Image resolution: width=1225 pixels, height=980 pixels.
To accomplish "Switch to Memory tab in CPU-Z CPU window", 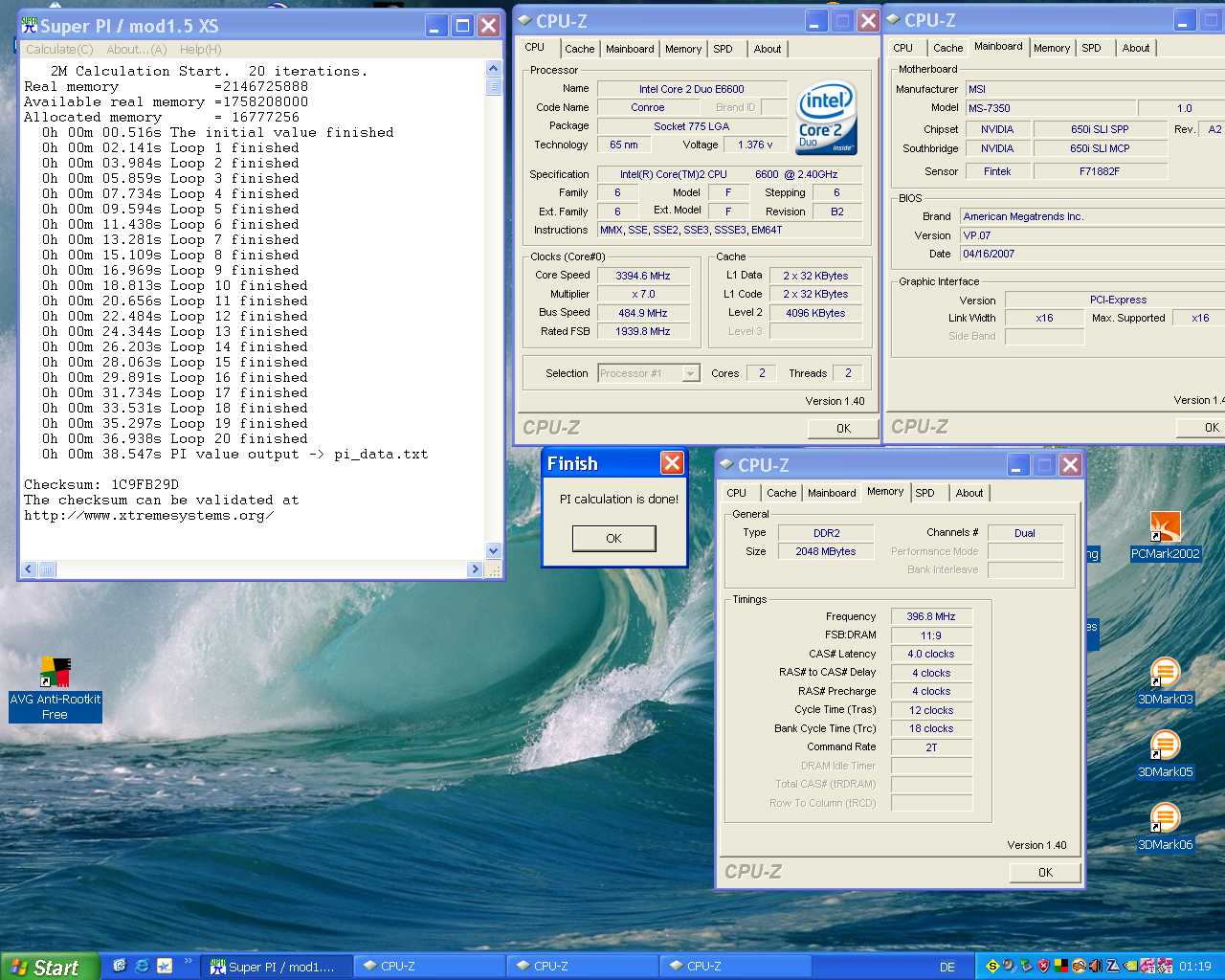I will (683, 49).
